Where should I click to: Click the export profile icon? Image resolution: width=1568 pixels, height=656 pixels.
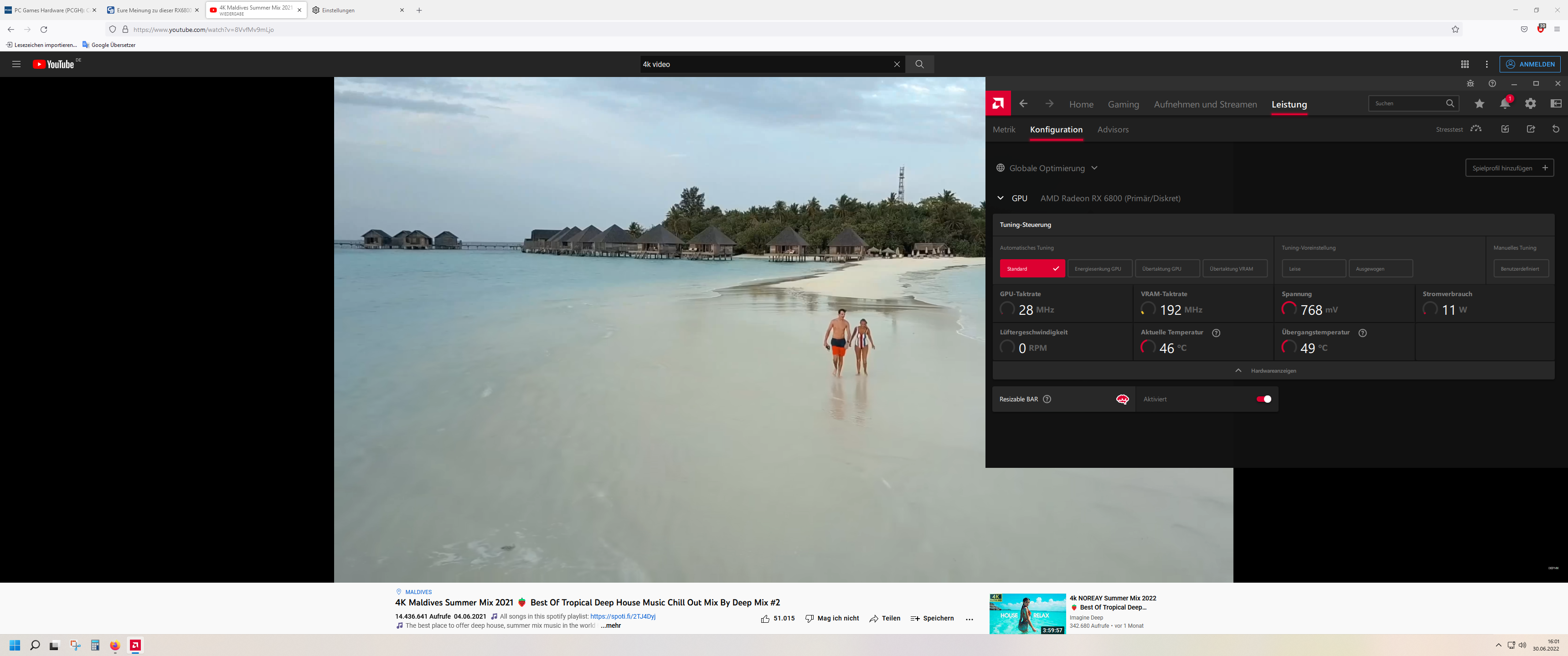tap(1530, 129)
